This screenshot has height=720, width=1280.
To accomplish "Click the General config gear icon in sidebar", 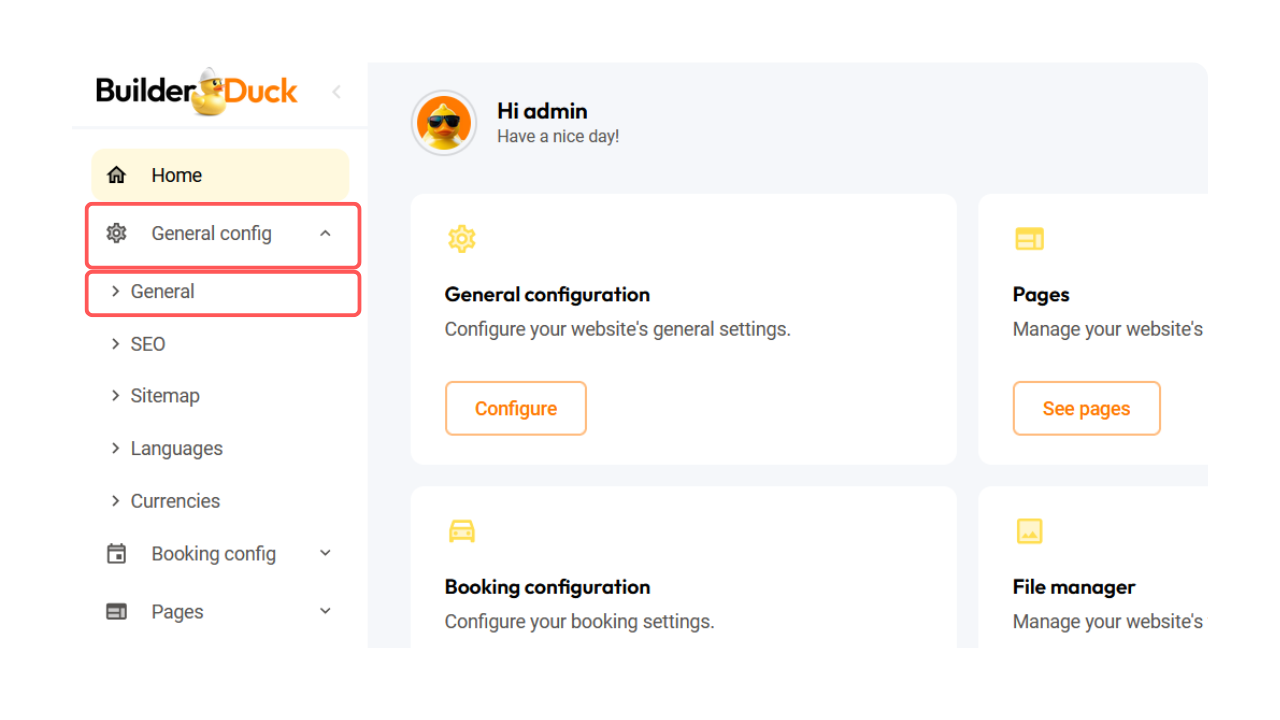I will (117, 233).
